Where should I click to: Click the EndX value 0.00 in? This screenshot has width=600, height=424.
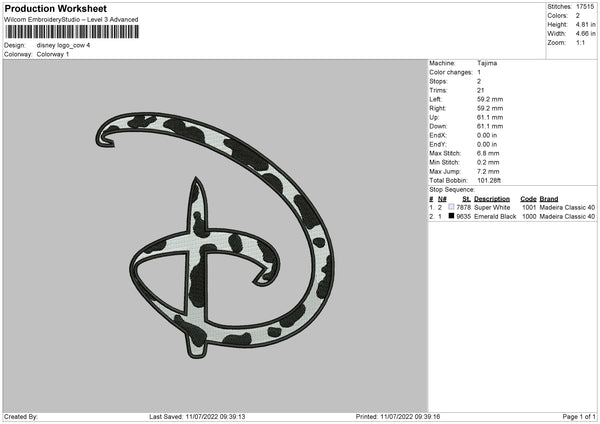tap(487, 135)
